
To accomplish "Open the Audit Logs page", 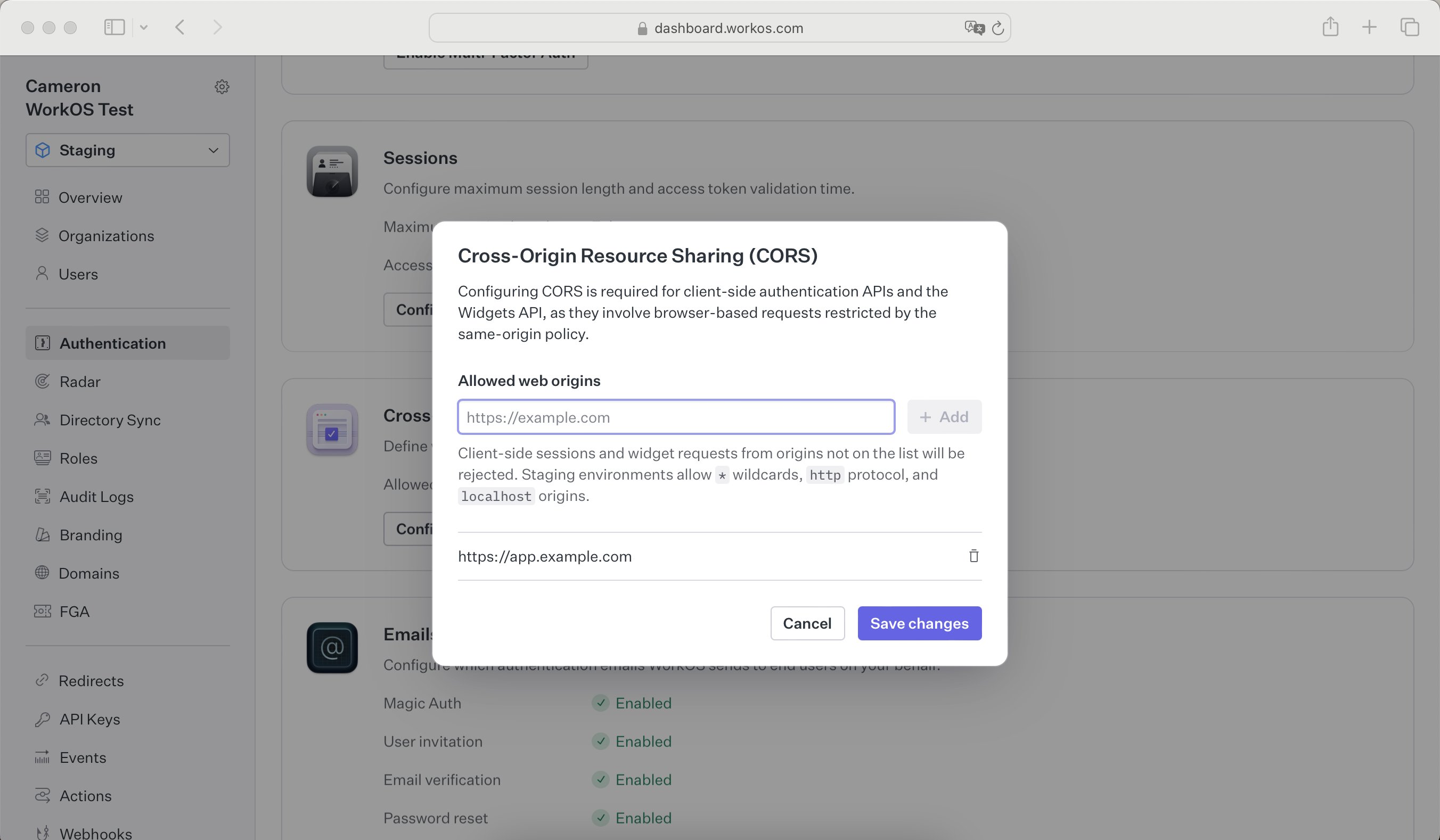I will tap(96, 496).
